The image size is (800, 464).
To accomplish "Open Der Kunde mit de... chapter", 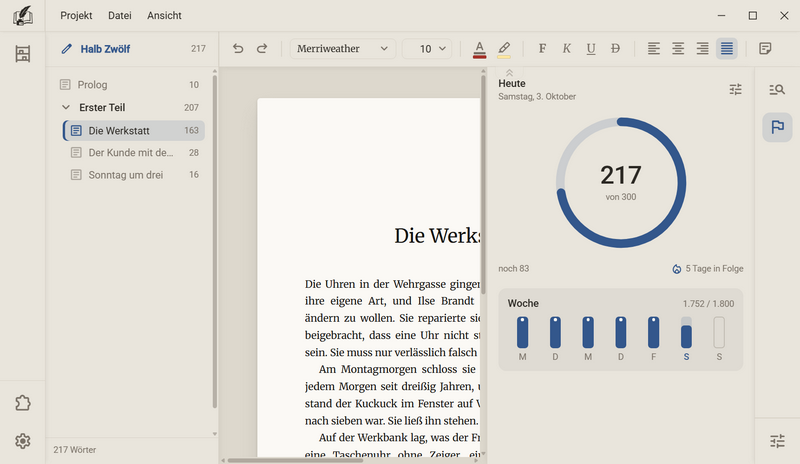I will point(134,153).
